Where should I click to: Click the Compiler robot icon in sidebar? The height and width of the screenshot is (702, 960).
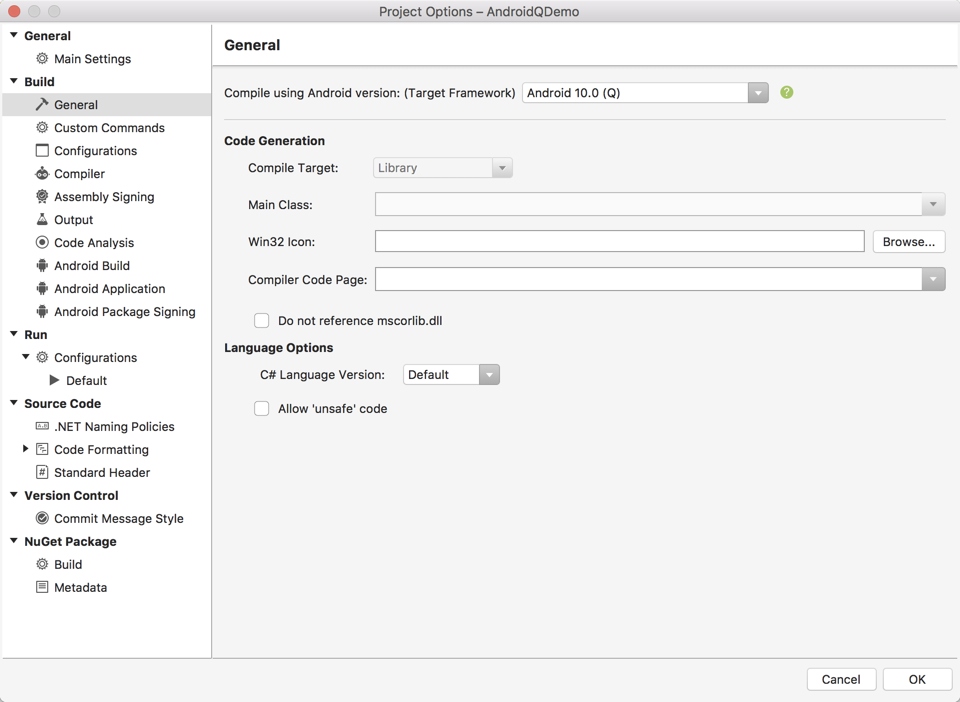point(42,174)
